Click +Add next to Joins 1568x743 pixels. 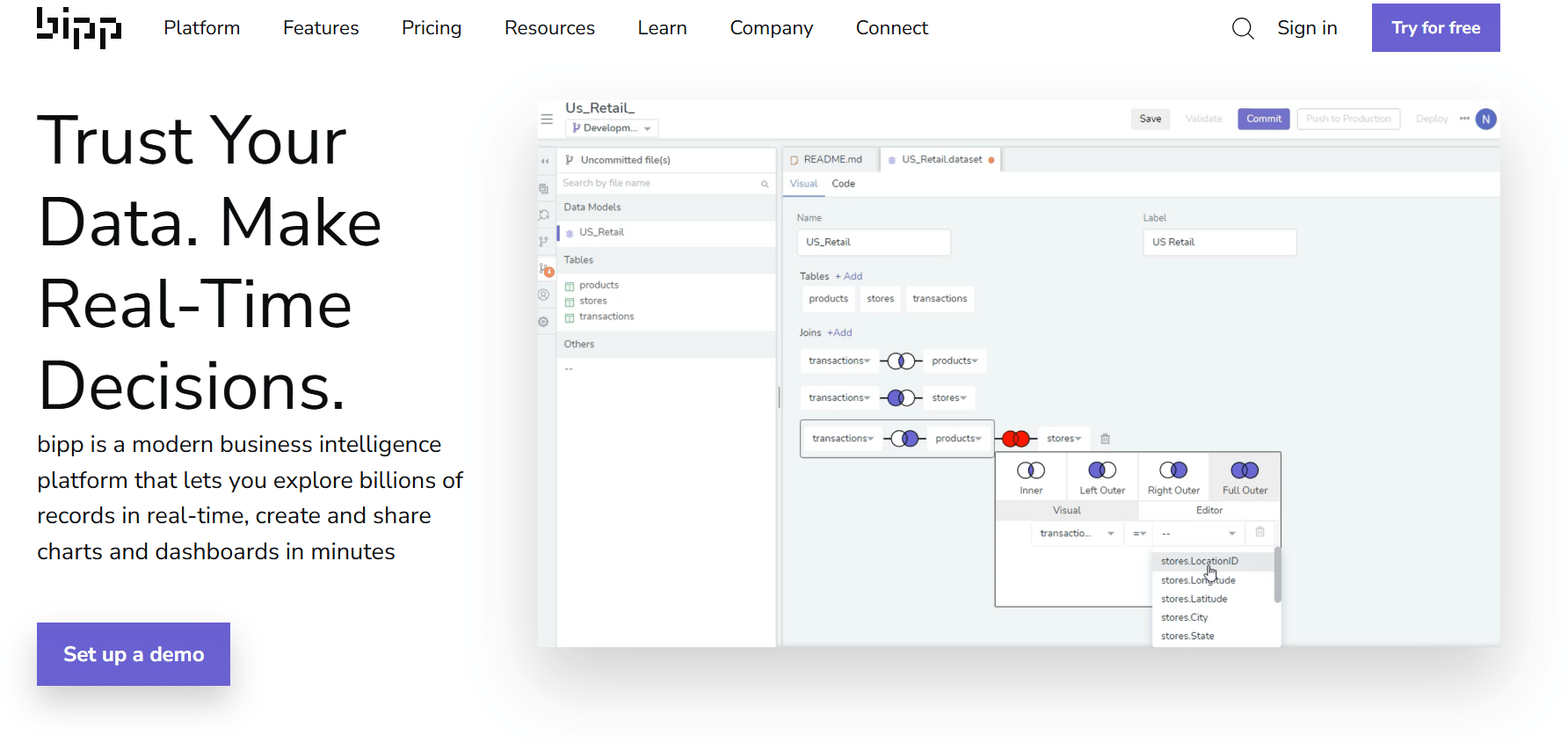(x=839, y=332)
